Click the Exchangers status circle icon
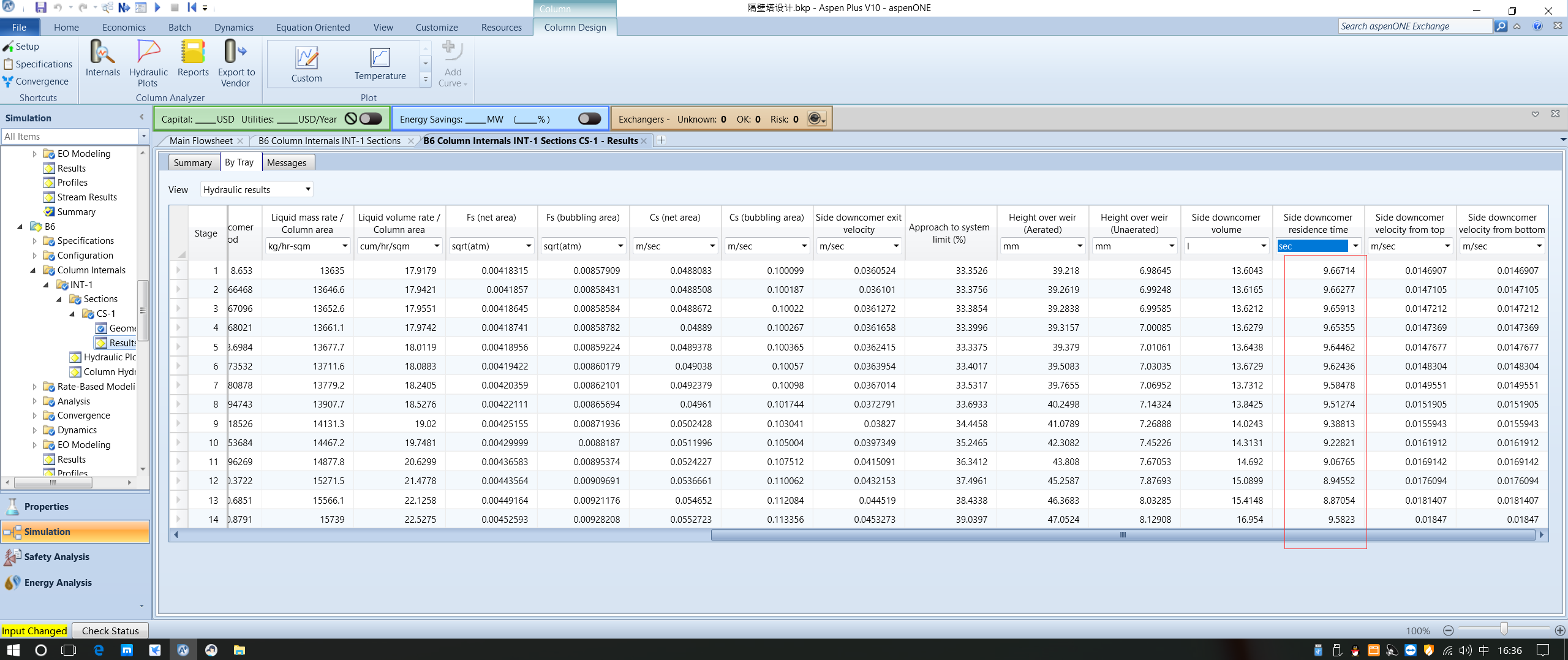1568x660 pixels. pos(815,119)
